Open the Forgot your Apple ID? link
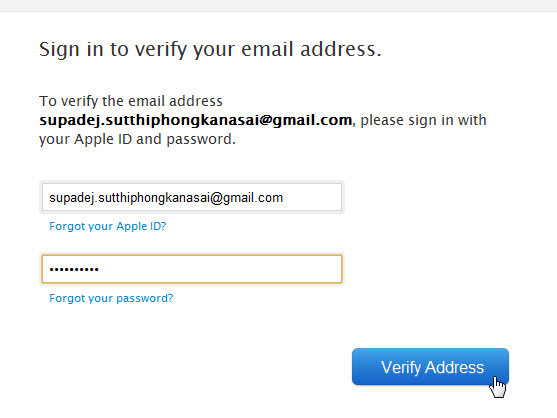 pos(108,226)
